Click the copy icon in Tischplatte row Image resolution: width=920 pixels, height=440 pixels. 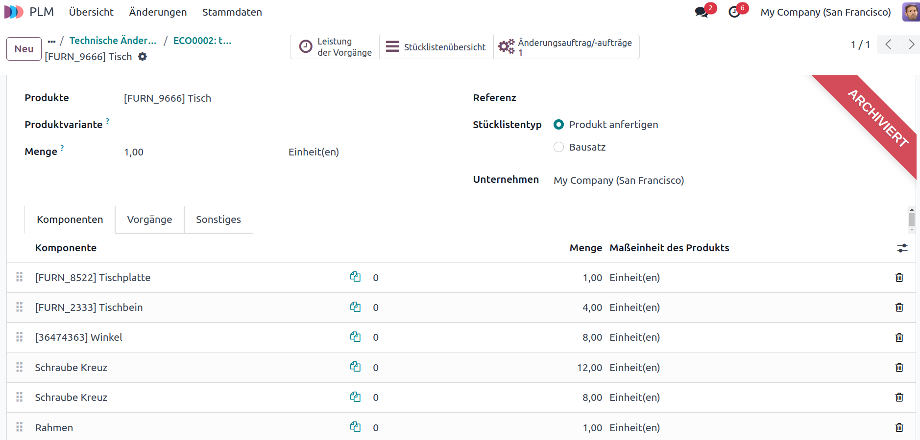click(355, 277)
